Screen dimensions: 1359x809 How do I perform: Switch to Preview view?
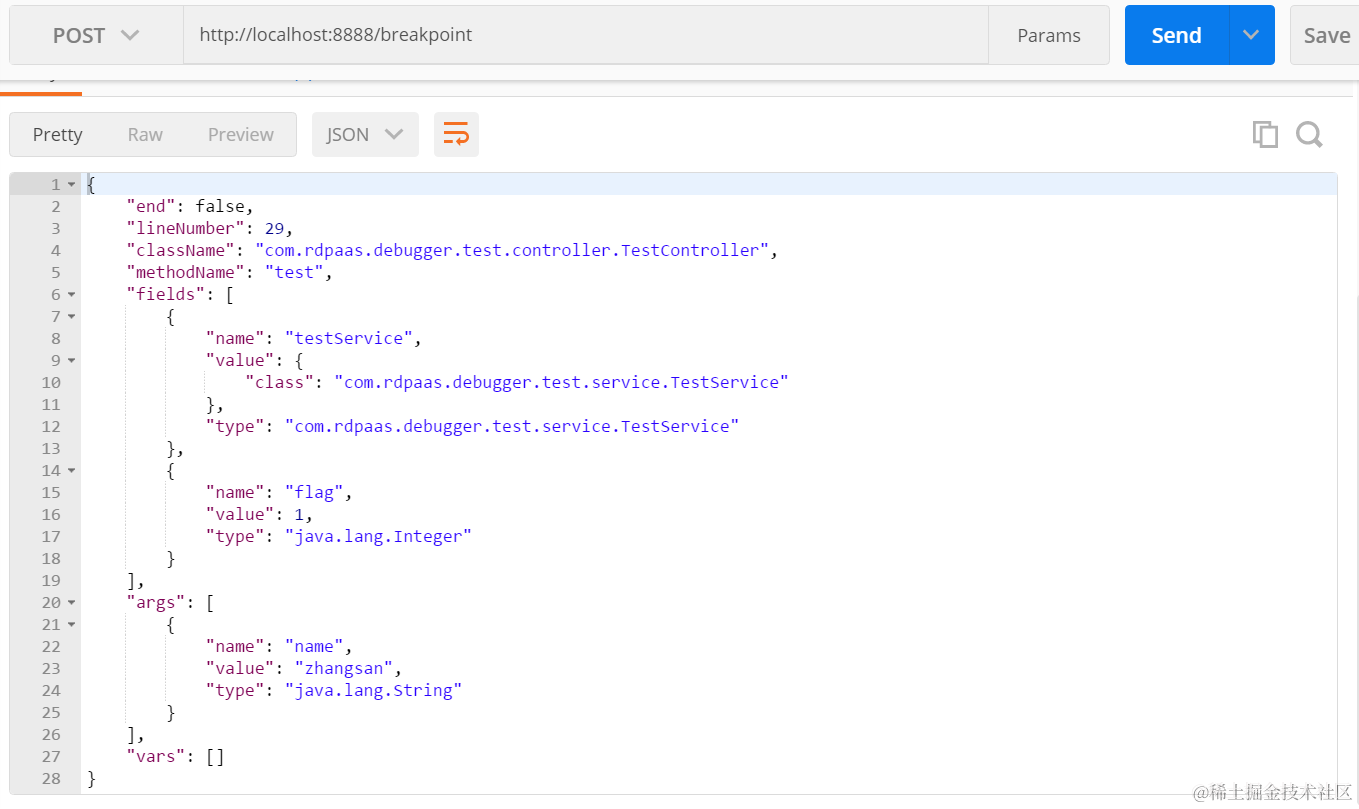click(x=241, y=134)
